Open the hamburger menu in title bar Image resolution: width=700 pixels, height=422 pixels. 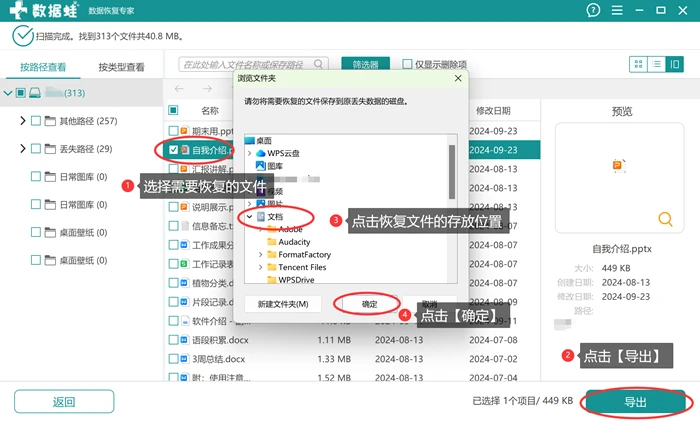[x=617, y=10]
